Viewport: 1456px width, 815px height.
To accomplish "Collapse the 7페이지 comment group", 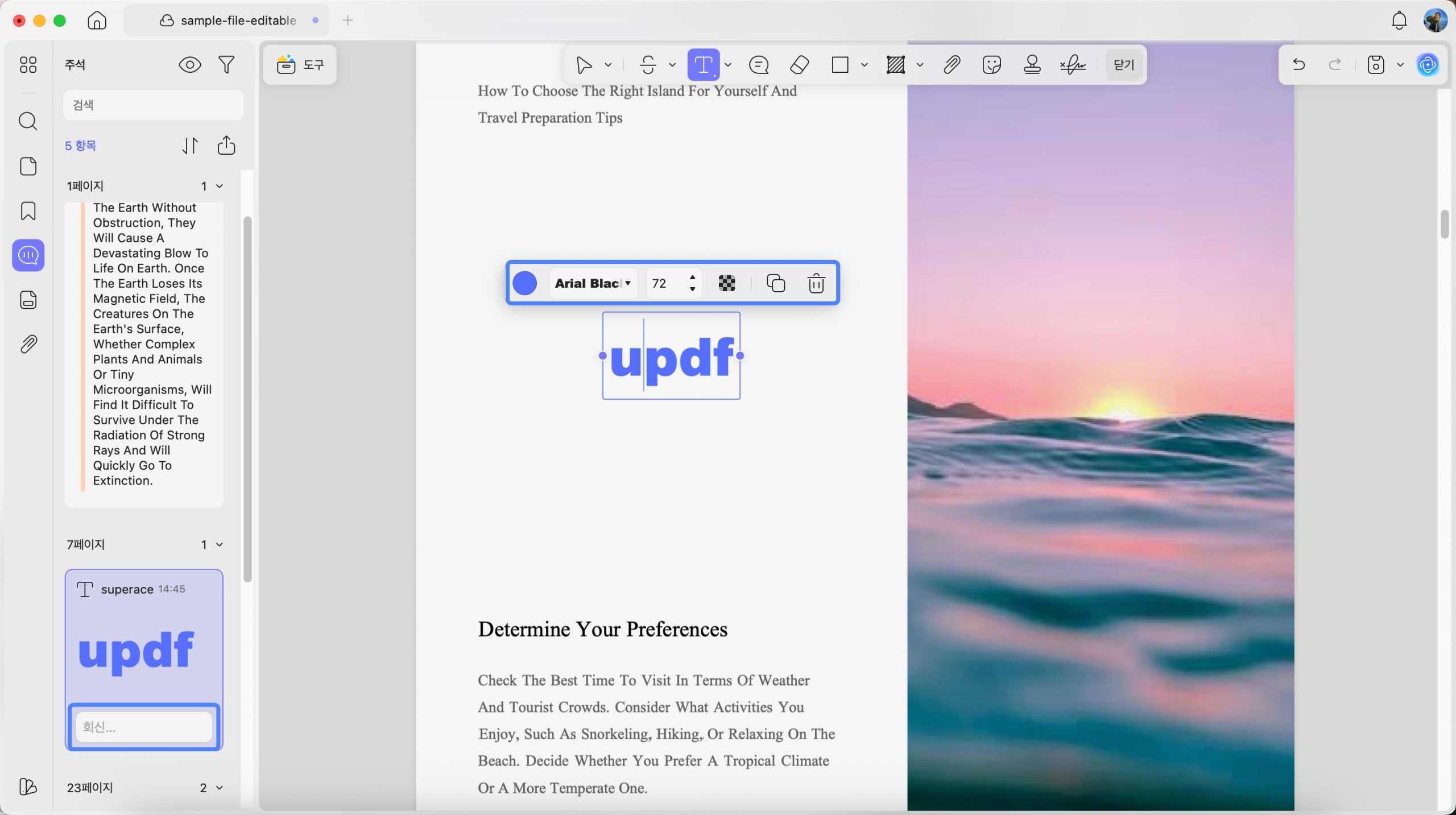I will tap(220, 544).
